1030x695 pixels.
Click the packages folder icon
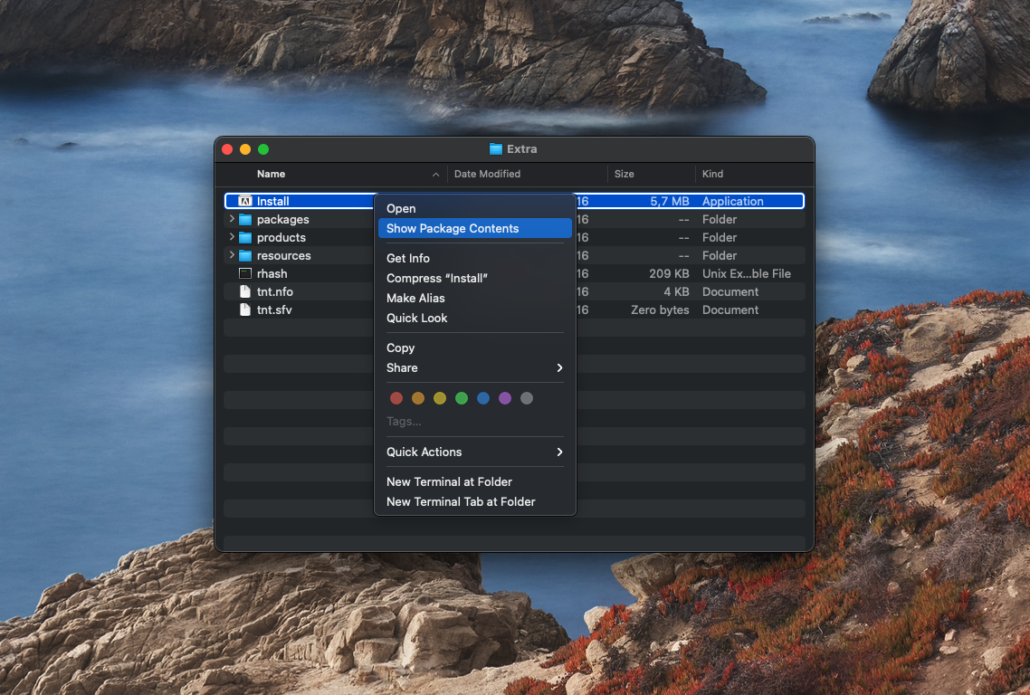tap(245, 220)
